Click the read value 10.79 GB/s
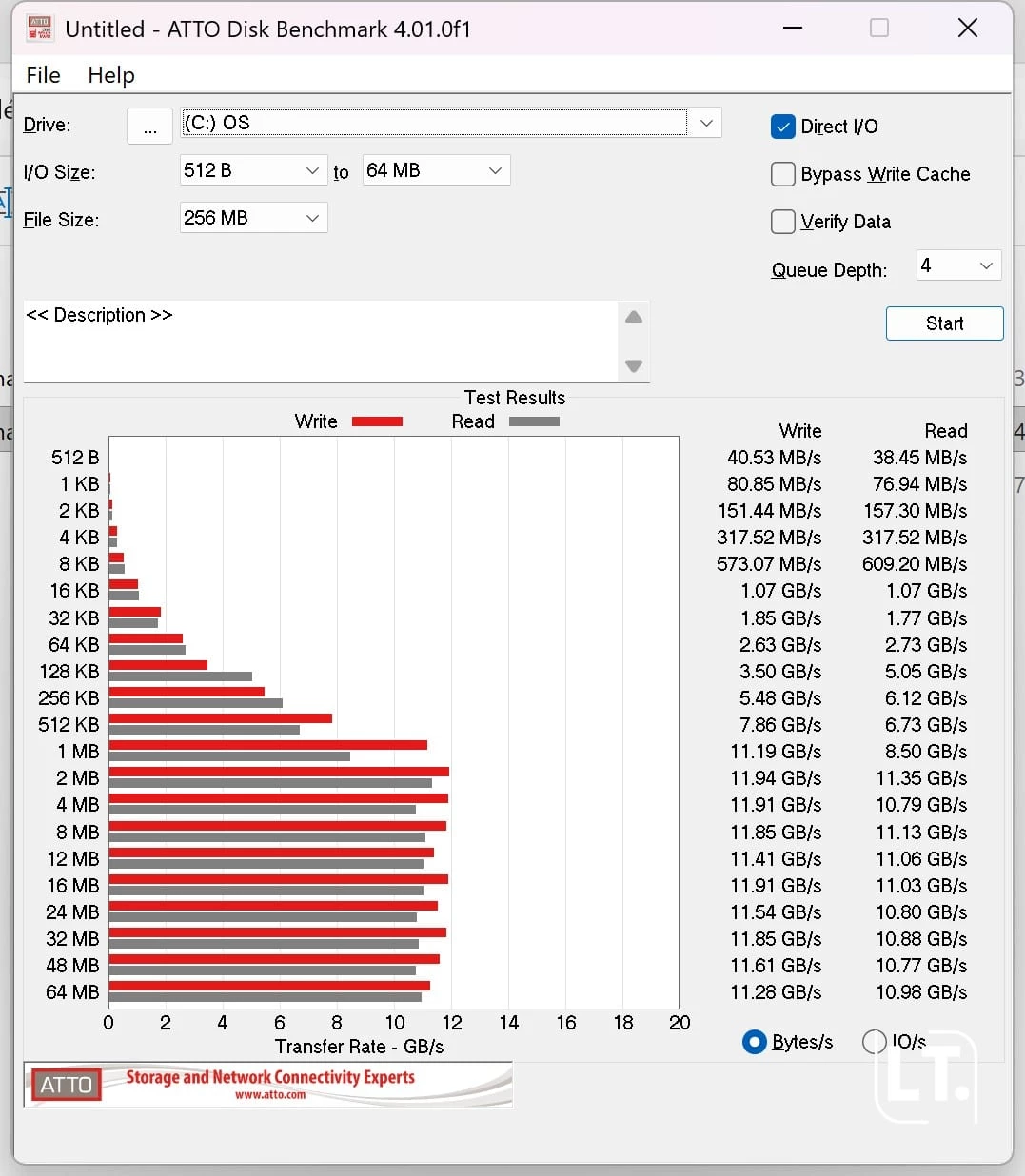Screen dimensions: 1025x1176 pyautogui.click(x=921, y=805)
